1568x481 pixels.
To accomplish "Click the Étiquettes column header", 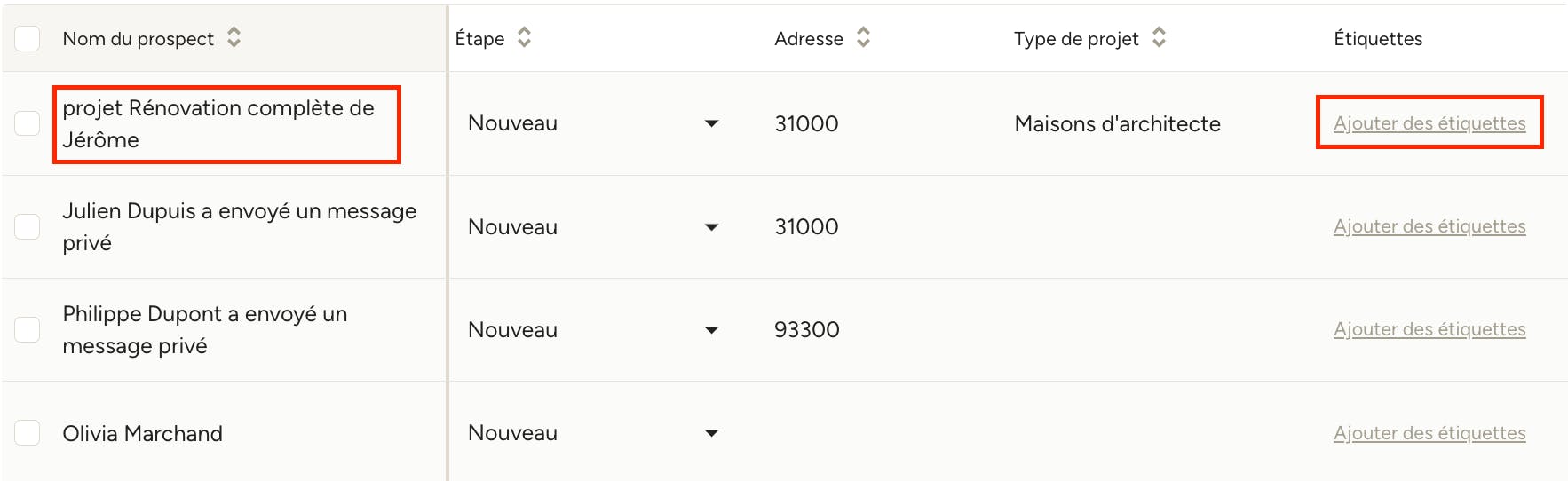I will [x=1378, y=38].
